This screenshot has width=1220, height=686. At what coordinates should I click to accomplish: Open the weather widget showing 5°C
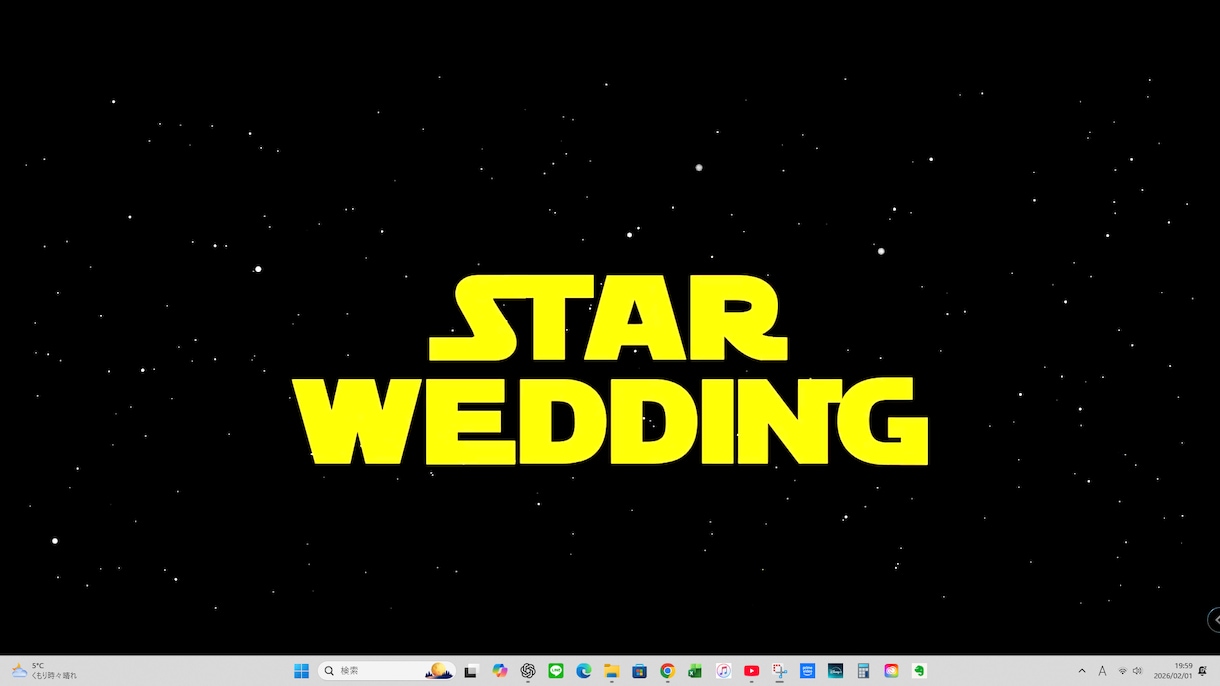44,671
